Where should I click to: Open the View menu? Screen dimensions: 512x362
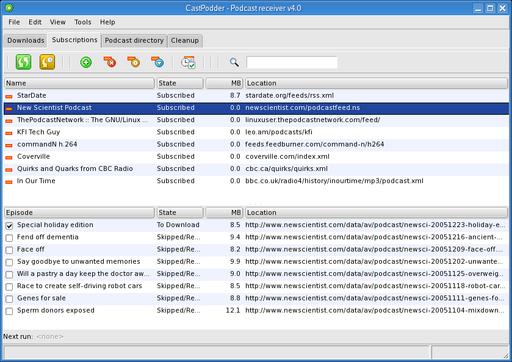pyautogui.click(x=58, y=22)
